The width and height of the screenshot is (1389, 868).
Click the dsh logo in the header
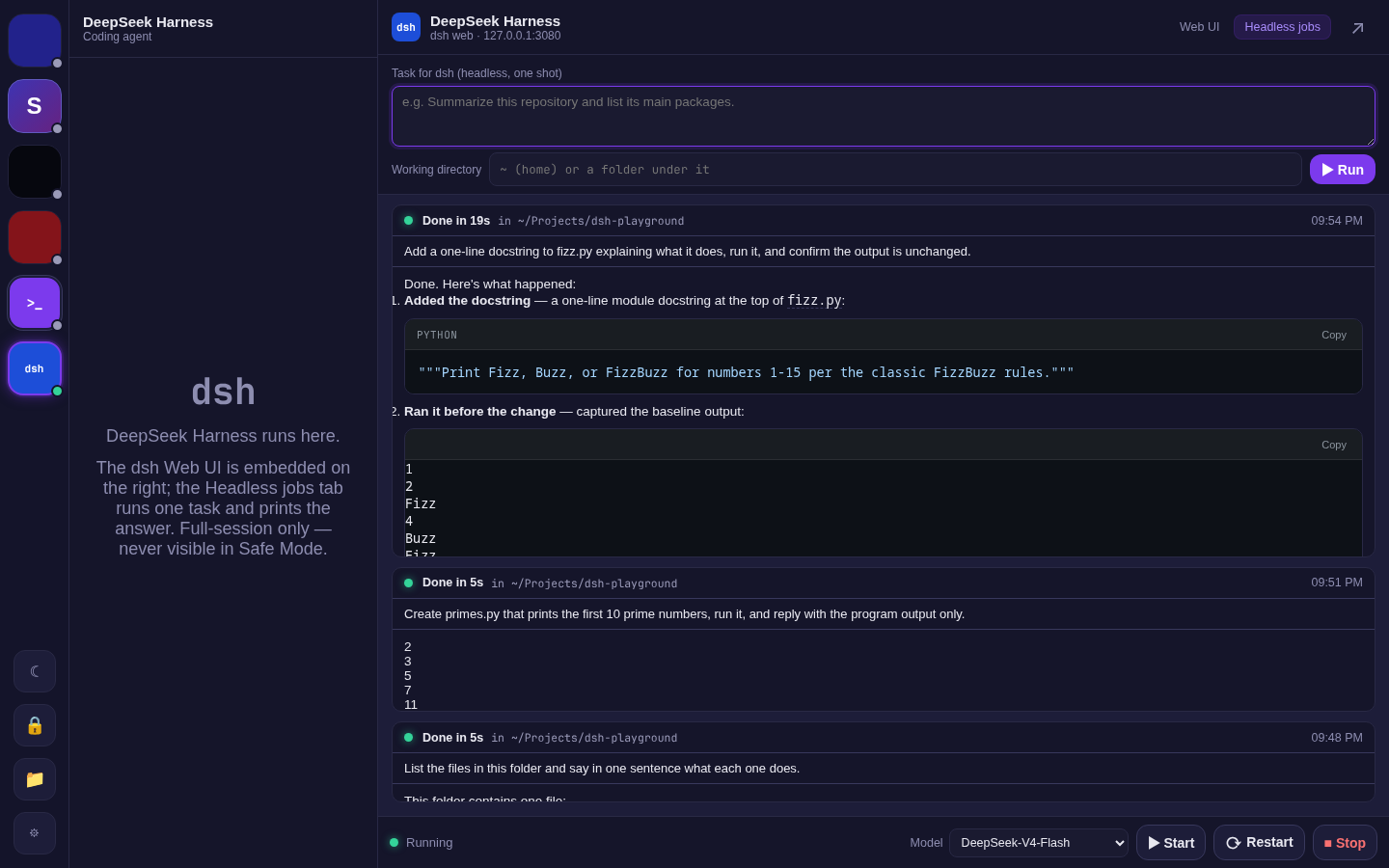click(x=406, y=27)
